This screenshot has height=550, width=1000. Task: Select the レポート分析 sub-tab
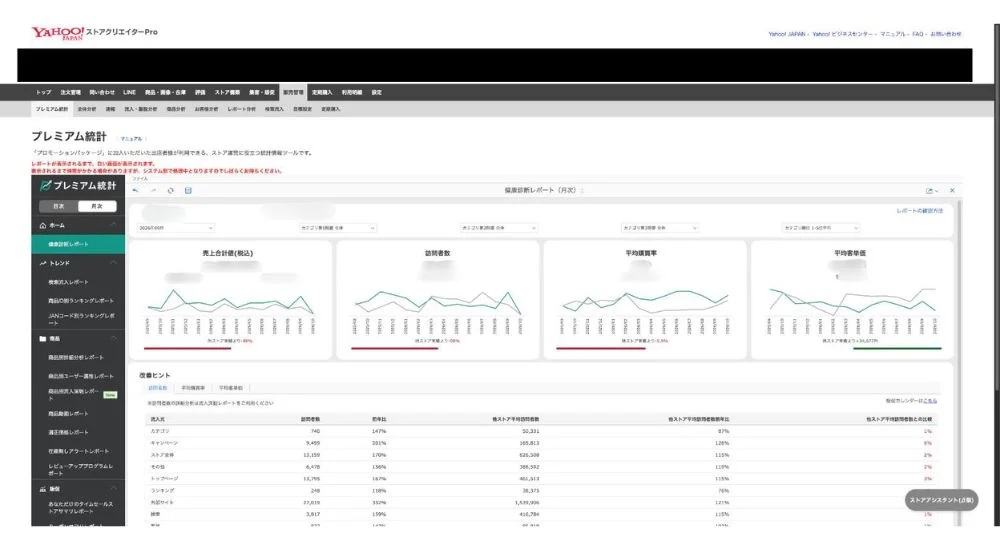(x=241, y=109)
